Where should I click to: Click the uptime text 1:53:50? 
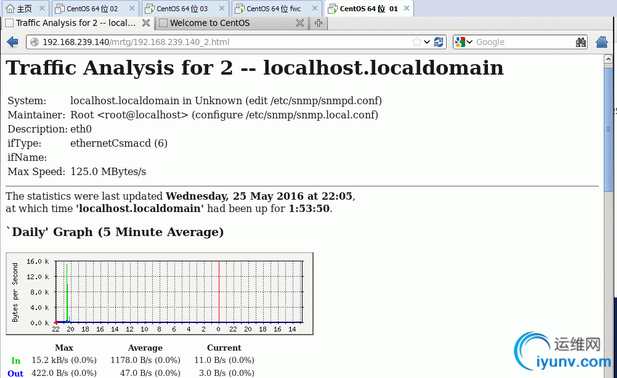(x=309, y=208)
